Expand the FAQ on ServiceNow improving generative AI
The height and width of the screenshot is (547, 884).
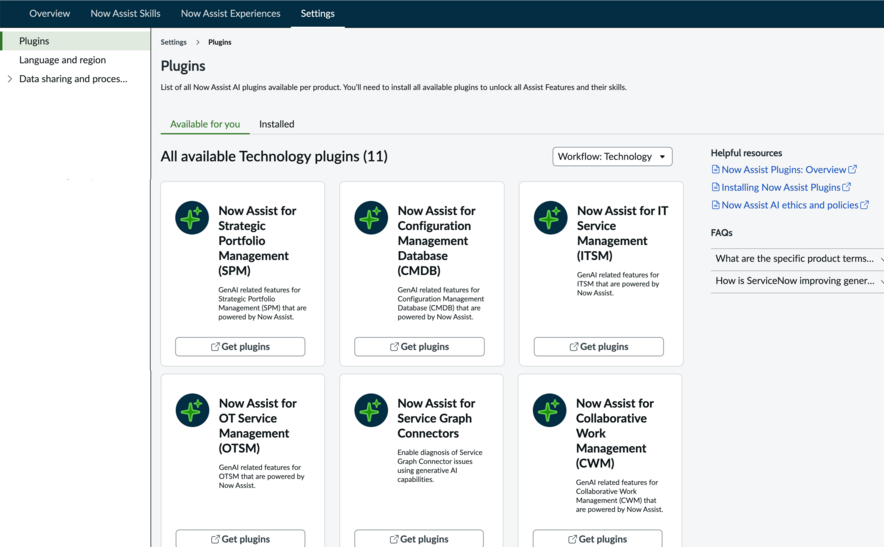(x=797, y=280)
